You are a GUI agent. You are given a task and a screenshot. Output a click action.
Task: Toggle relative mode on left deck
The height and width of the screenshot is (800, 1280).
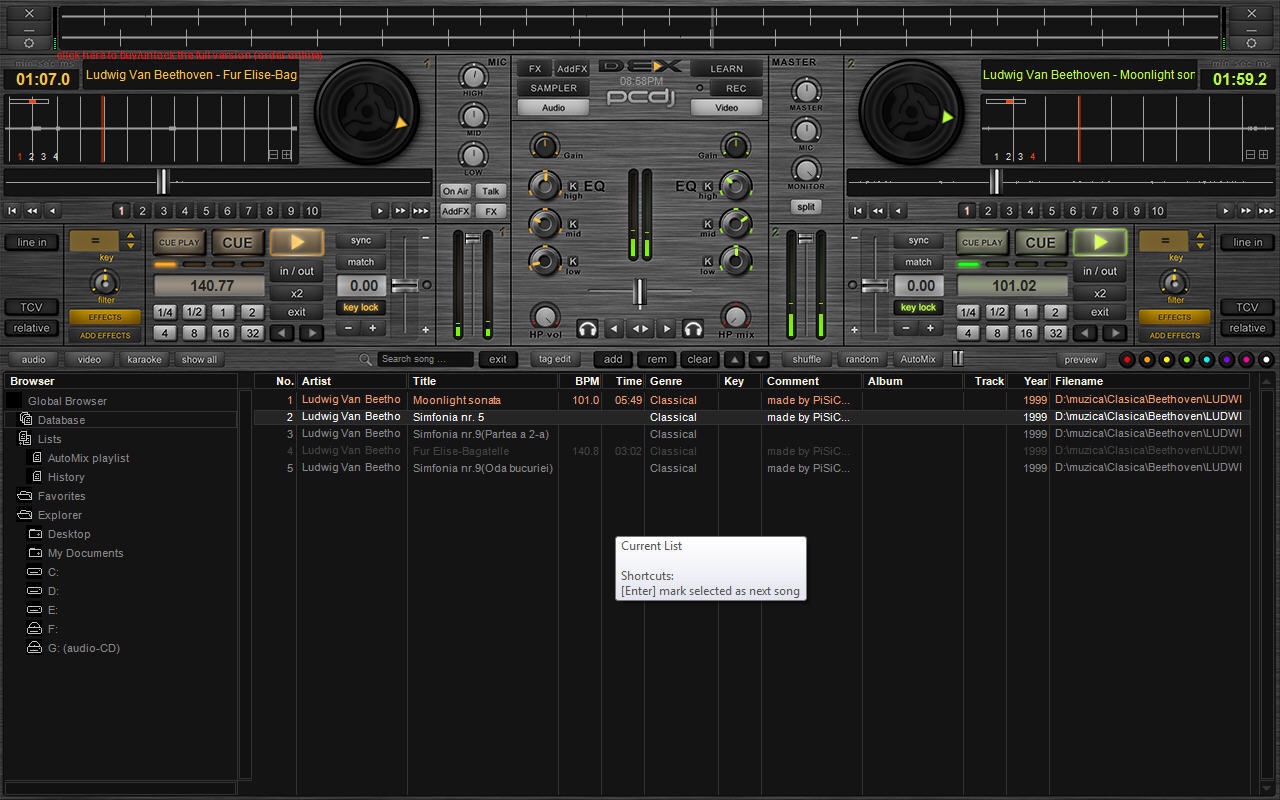[x=32, y=328]
